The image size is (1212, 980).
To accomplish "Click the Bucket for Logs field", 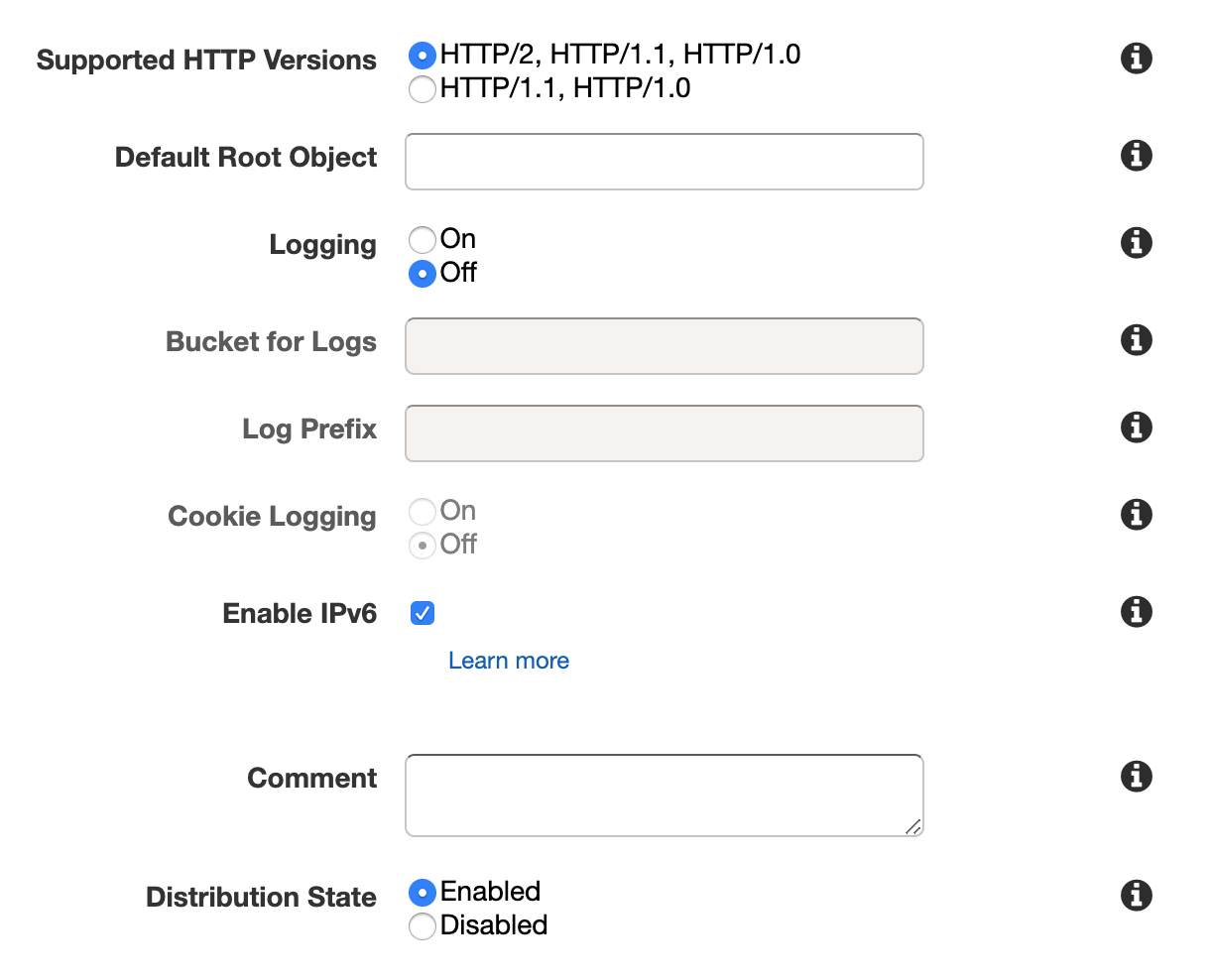I will pos(665,346).
